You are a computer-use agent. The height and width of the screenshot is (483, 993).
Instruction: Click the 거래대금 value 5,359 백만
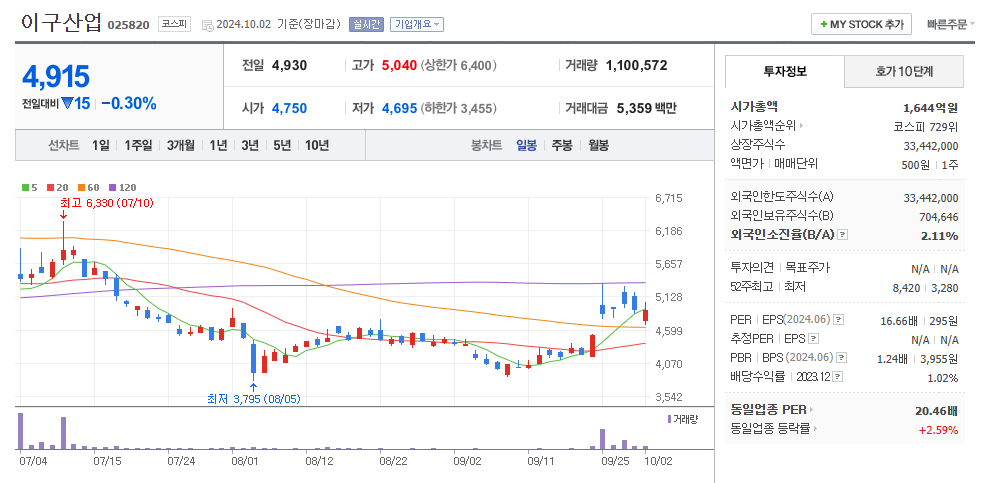[647, 108]
